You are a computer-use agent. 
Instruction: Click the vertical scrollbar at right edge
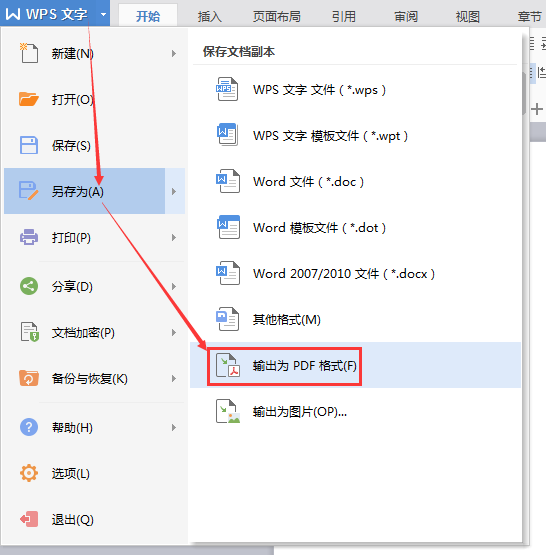pos(524,94)
